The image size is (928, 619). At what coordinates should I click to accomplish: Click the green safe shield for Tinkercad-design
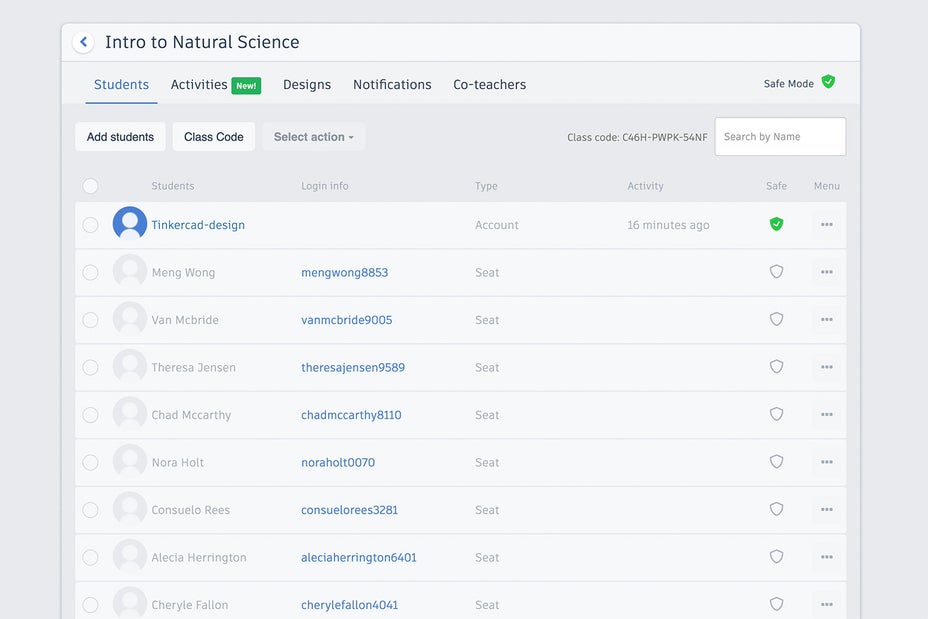pyautogui.click(x=776, y=224)
